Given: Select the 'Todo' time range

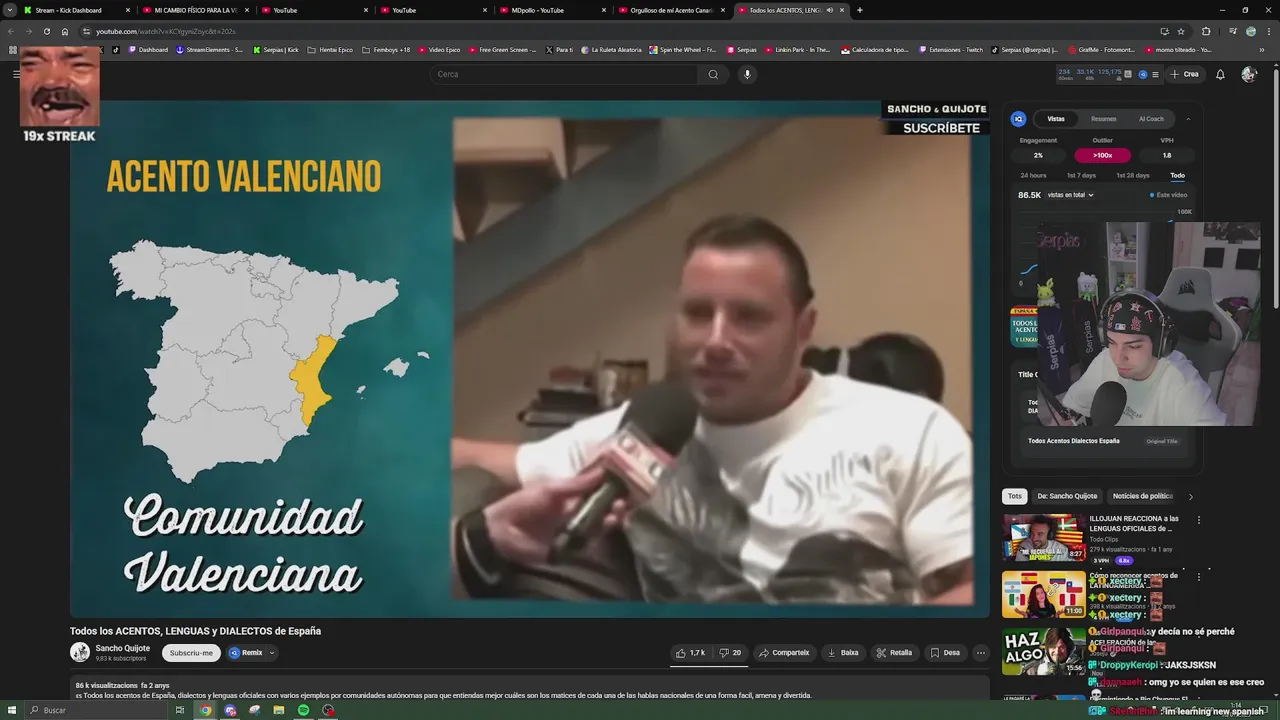Looking at the screenshot, I should 1177,175.
